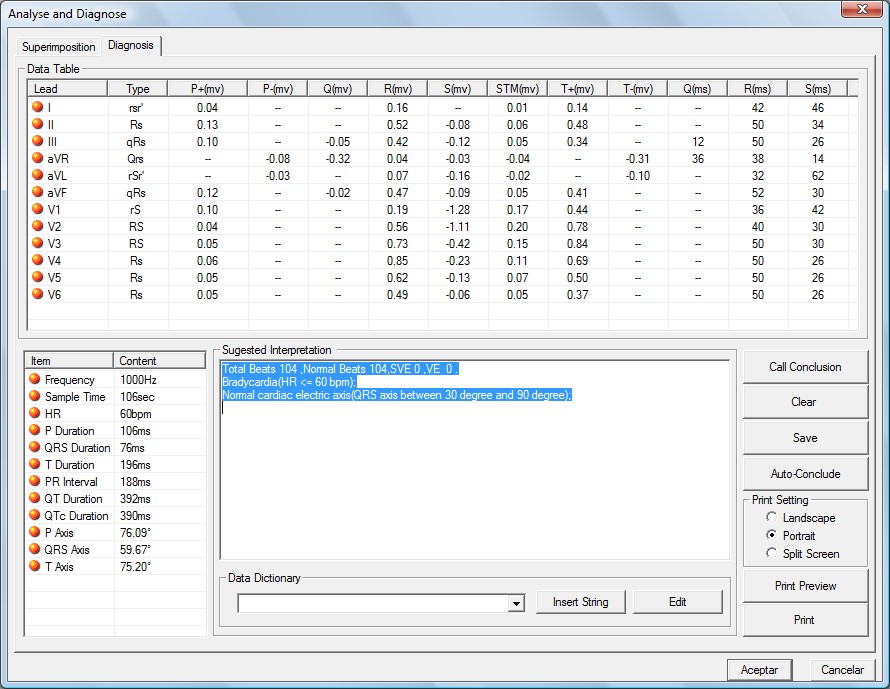Click the orange icon next to T Axis
The image size is (890, 689).
pyautogui.click(x=34, y=567)
